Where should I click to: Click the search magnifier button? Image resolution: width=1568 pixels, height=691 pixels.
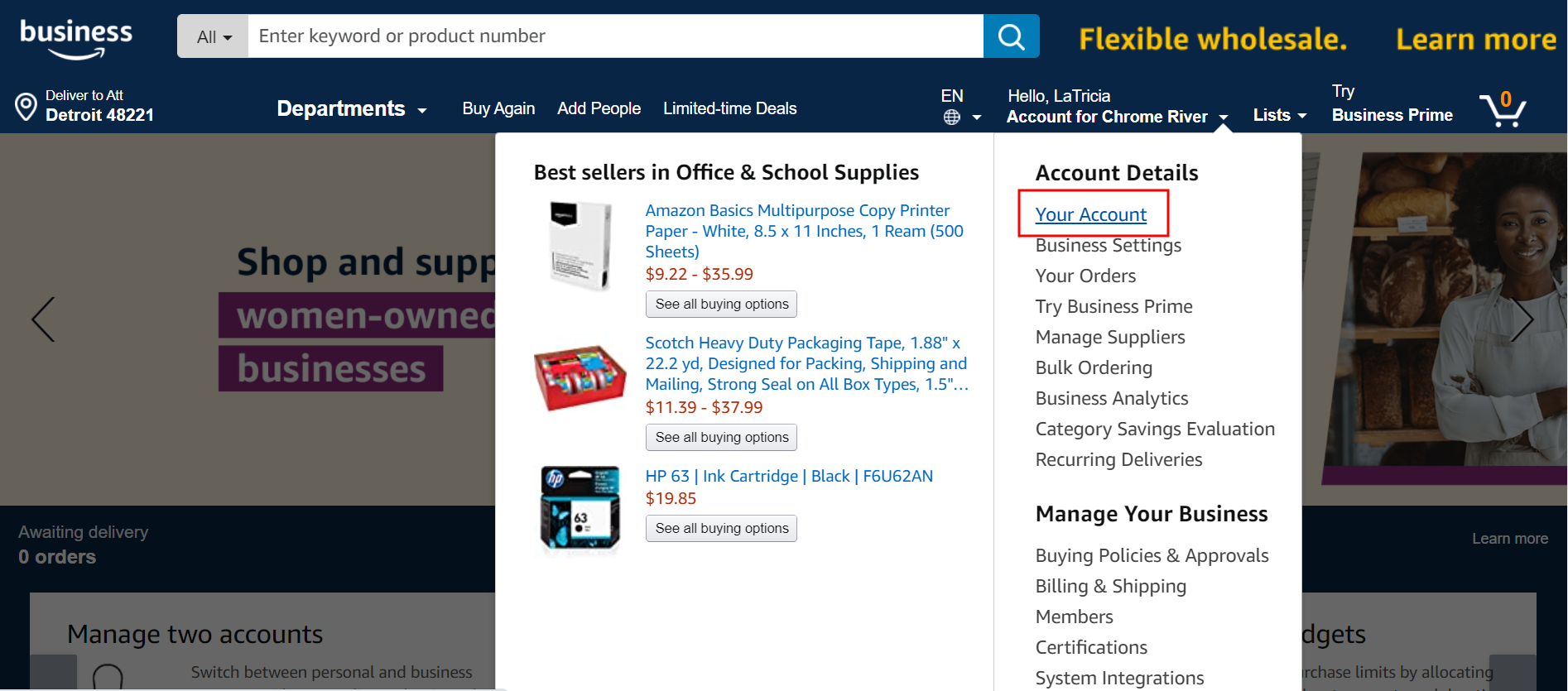click(x=1011, y=36)
